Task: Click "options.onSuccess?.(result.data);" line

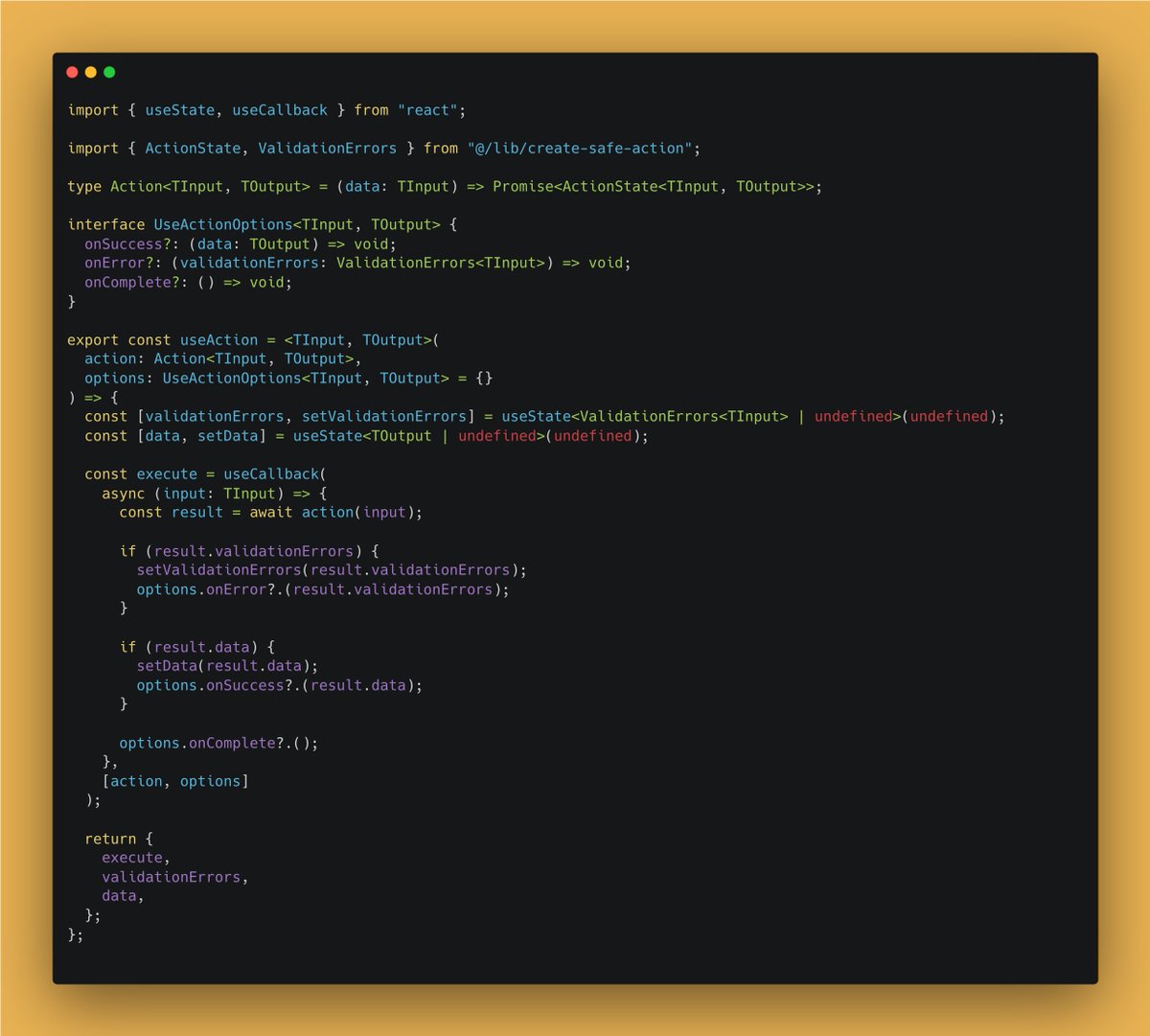Action: coord(279,685)
